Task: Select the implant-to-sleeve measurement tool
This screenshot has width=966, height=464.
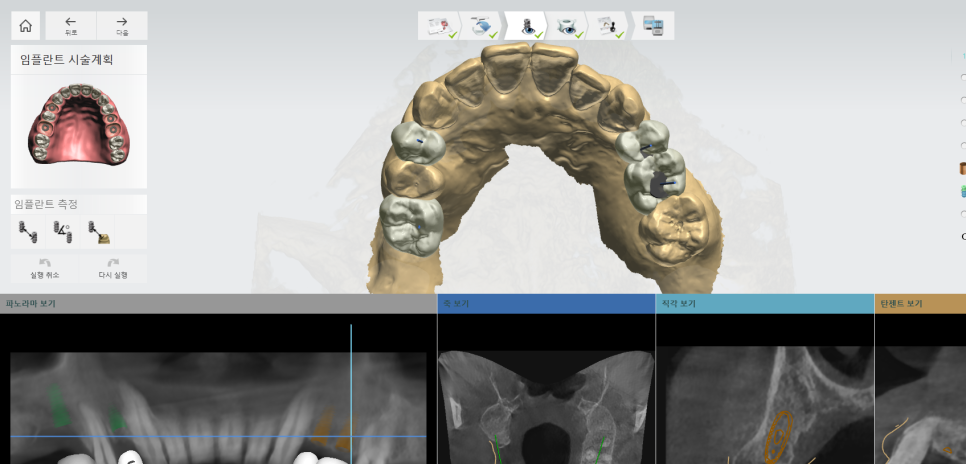Action: coord(97,233)
